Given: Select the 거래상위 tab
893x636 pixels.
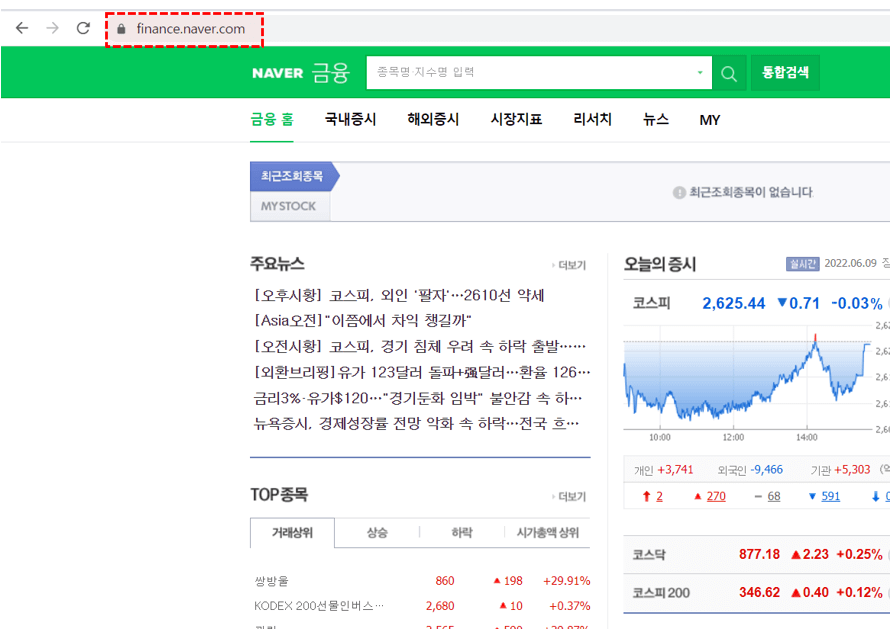Looking at the screenshot, I should 292,533.
